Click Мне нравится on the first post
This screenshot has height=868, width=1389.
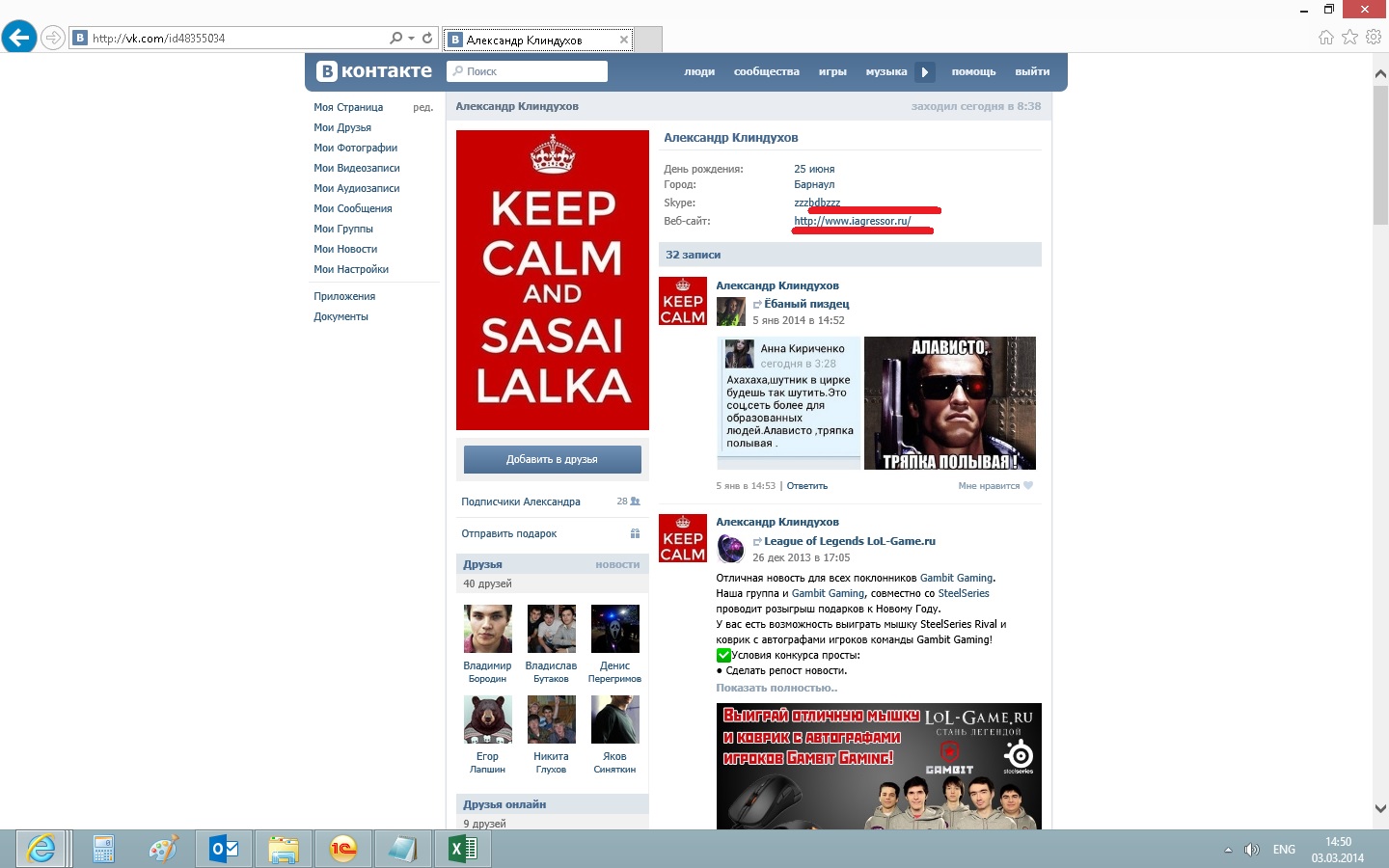(994, 486)
